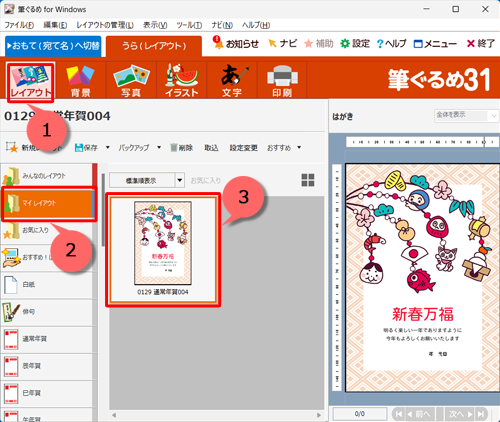Click the 削除 delete button
Viewport: 500px width, 422px height.
[x=182, y=147]
